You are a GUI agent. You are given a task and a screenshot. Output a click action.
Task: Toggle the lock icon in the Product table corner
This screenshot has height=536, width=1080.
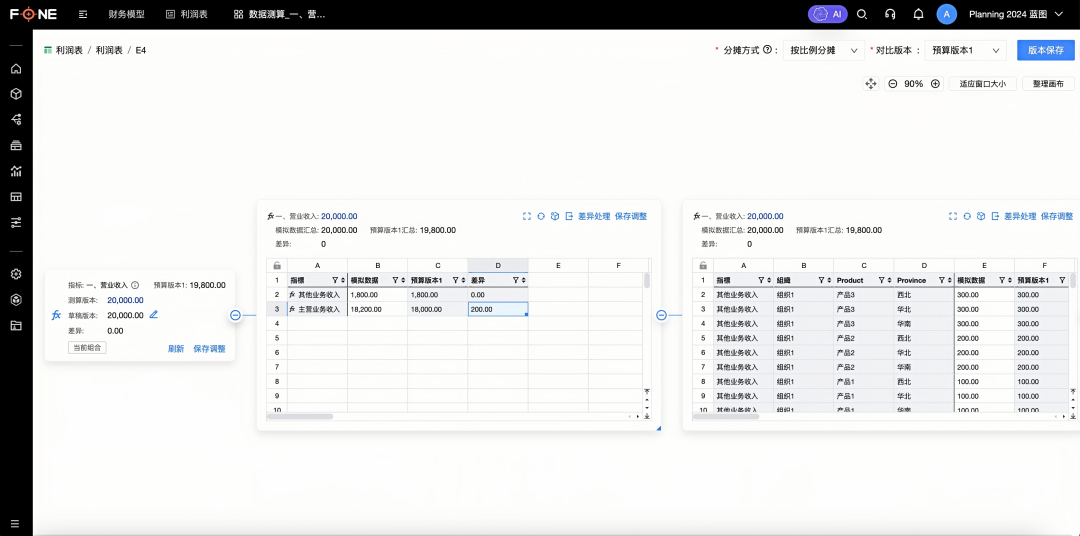pos(703,265)
